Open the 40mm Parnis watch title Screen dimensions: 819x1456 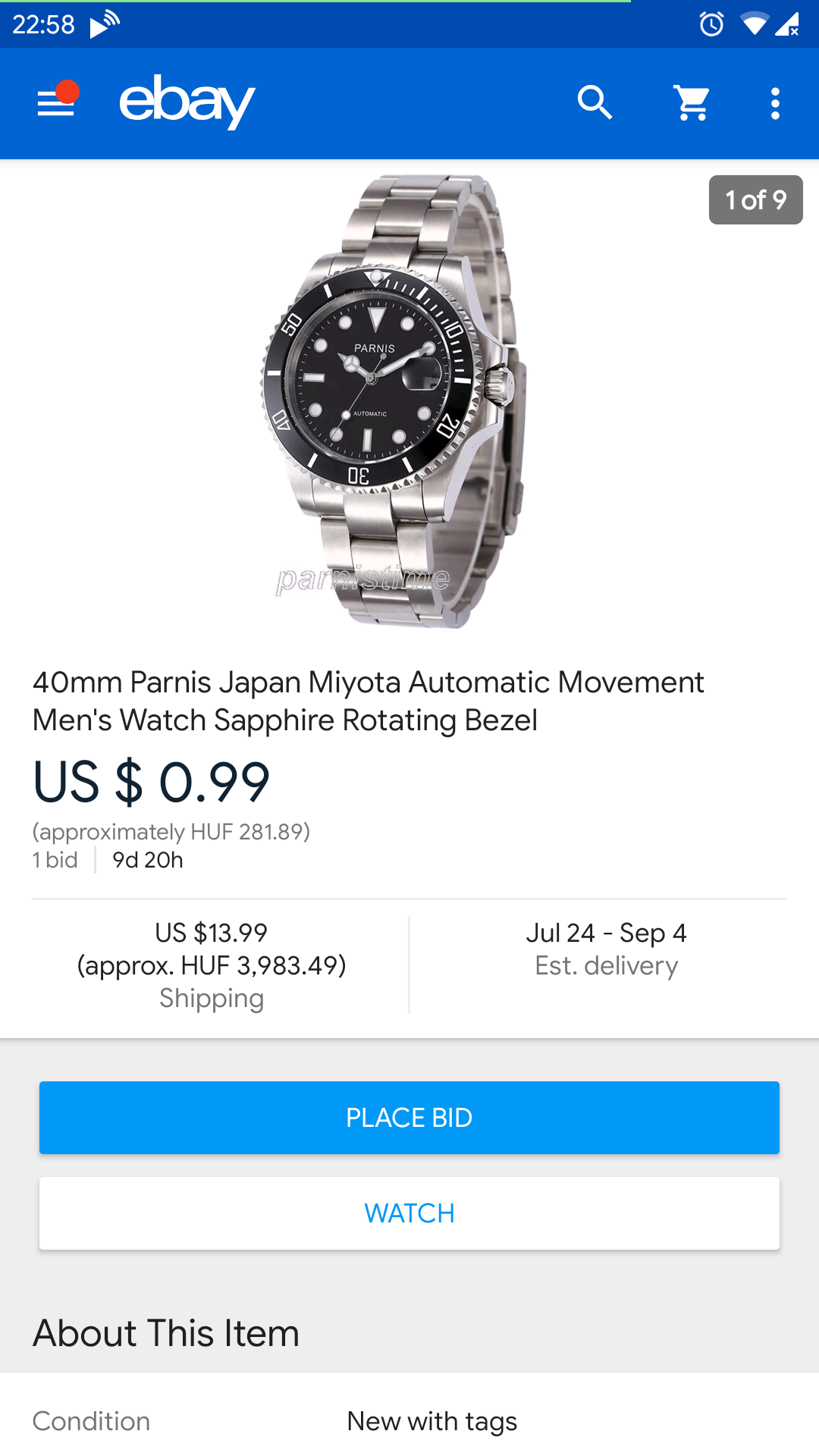(369, 701)
